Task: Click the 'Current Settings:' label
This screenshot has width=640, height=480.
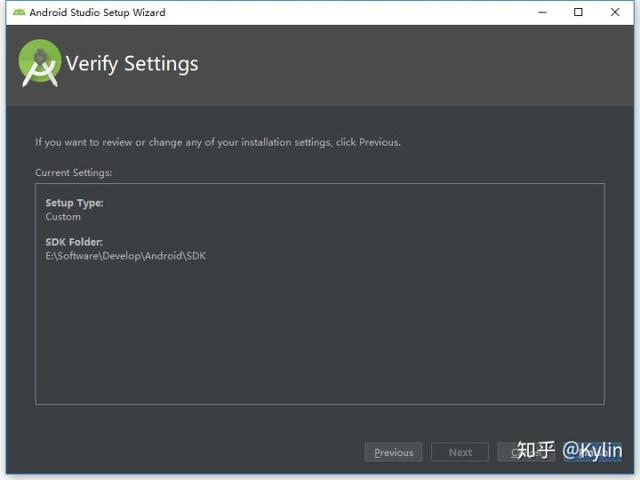Action: point(73,173)
